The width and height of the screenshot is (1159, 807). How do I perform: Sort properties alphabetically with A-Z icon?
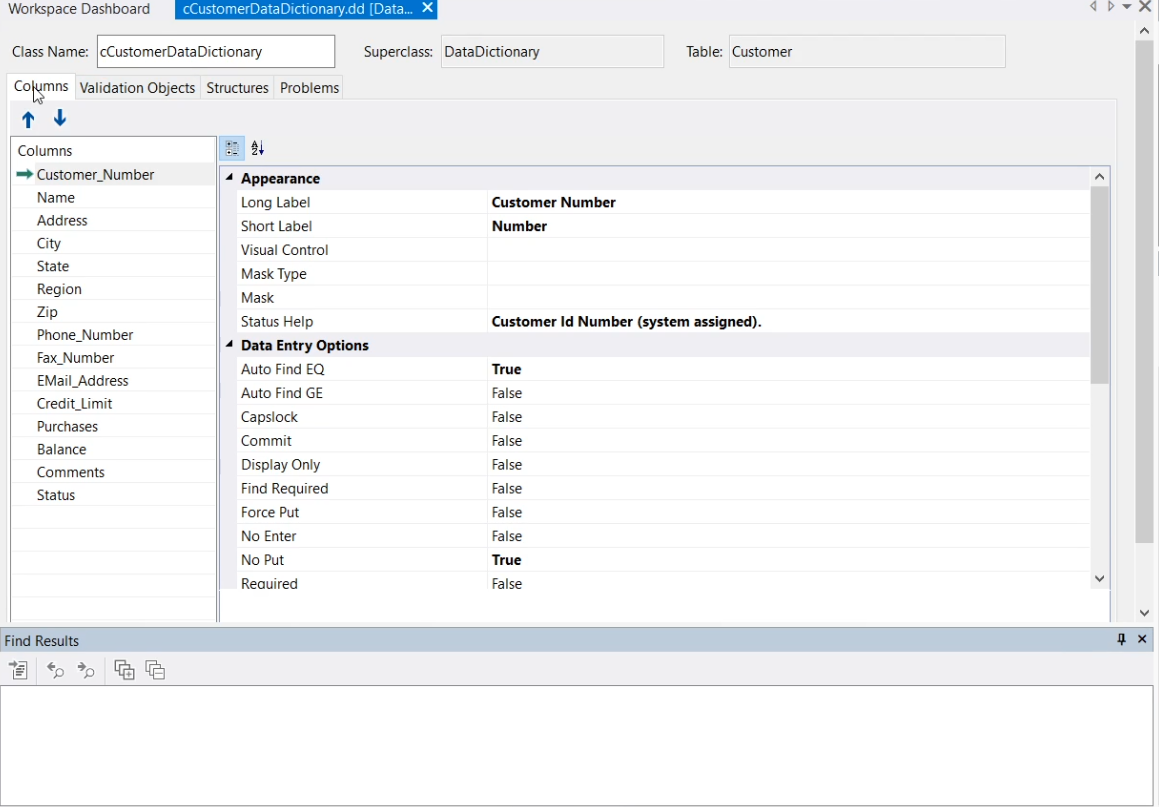257,148
